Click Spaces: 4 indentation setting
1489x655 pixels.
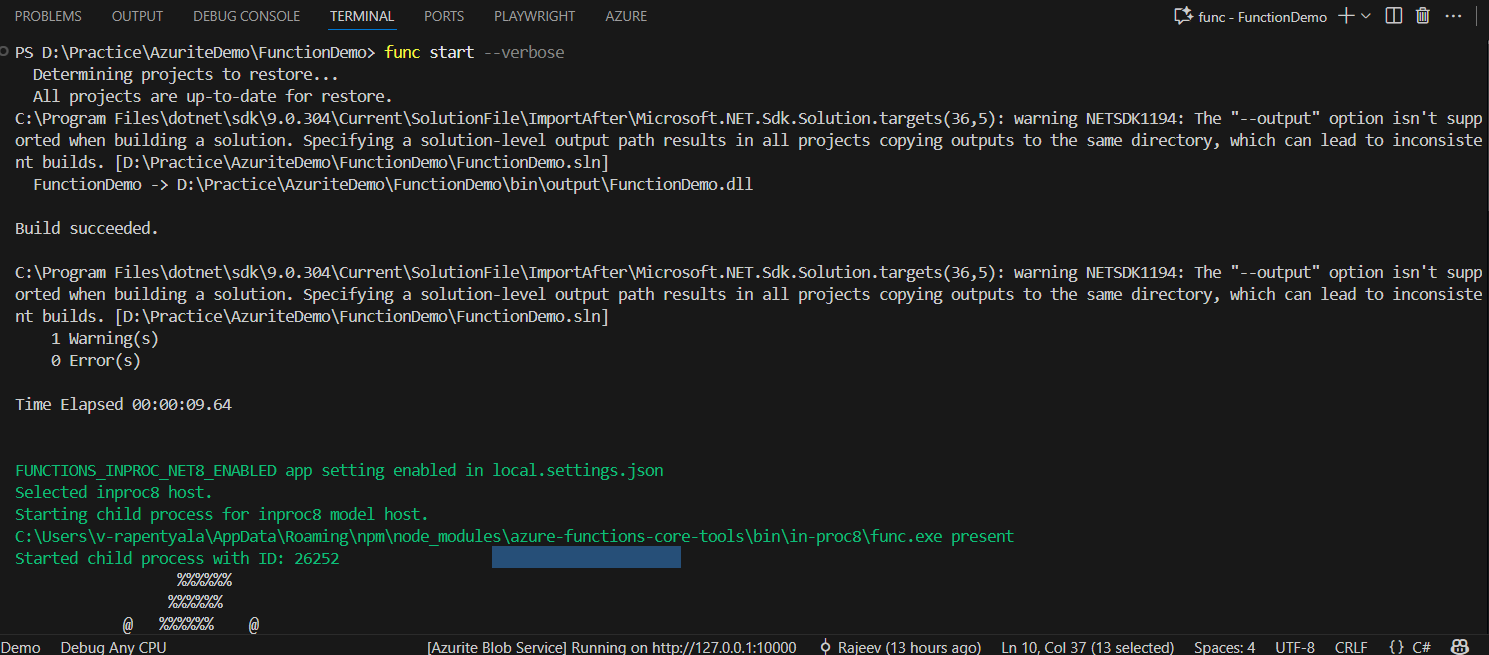pos(1224,647)
